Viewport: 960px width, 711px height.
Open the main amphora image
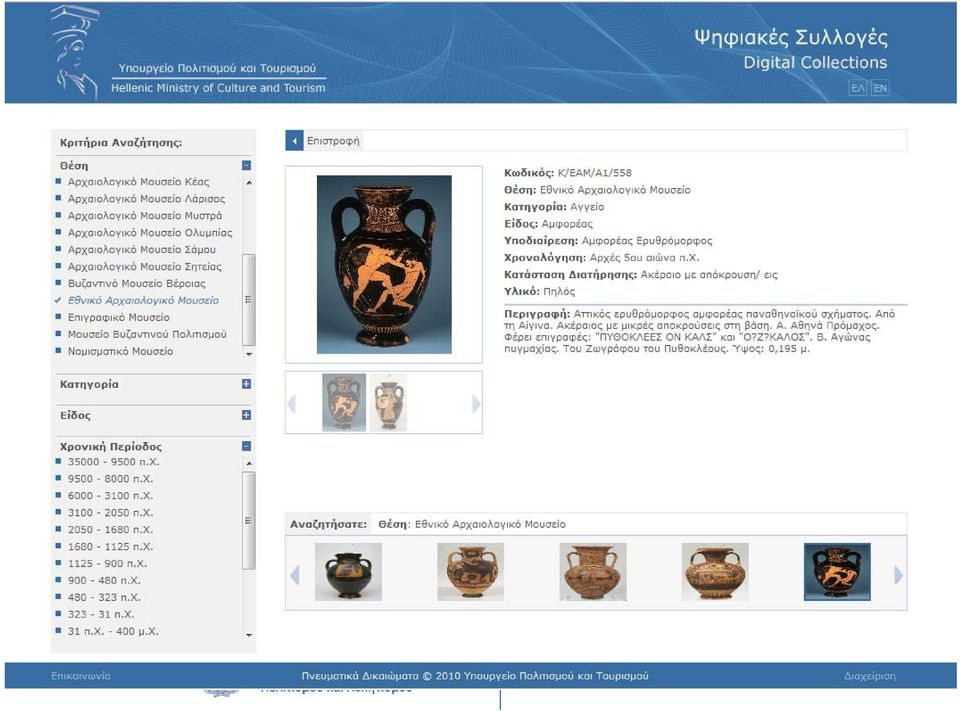(384, 265)
